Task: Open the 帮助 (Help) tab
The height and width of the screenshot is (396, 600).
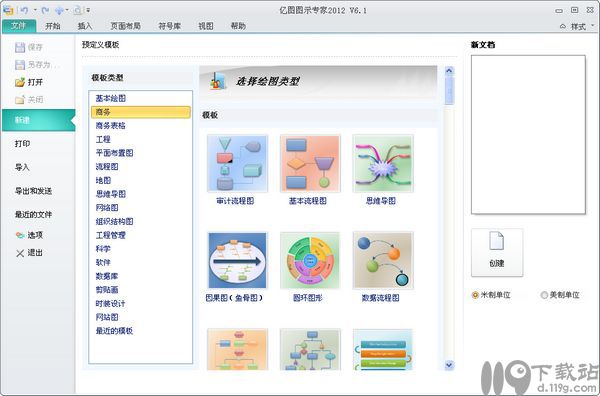Action: coord(238,26)
